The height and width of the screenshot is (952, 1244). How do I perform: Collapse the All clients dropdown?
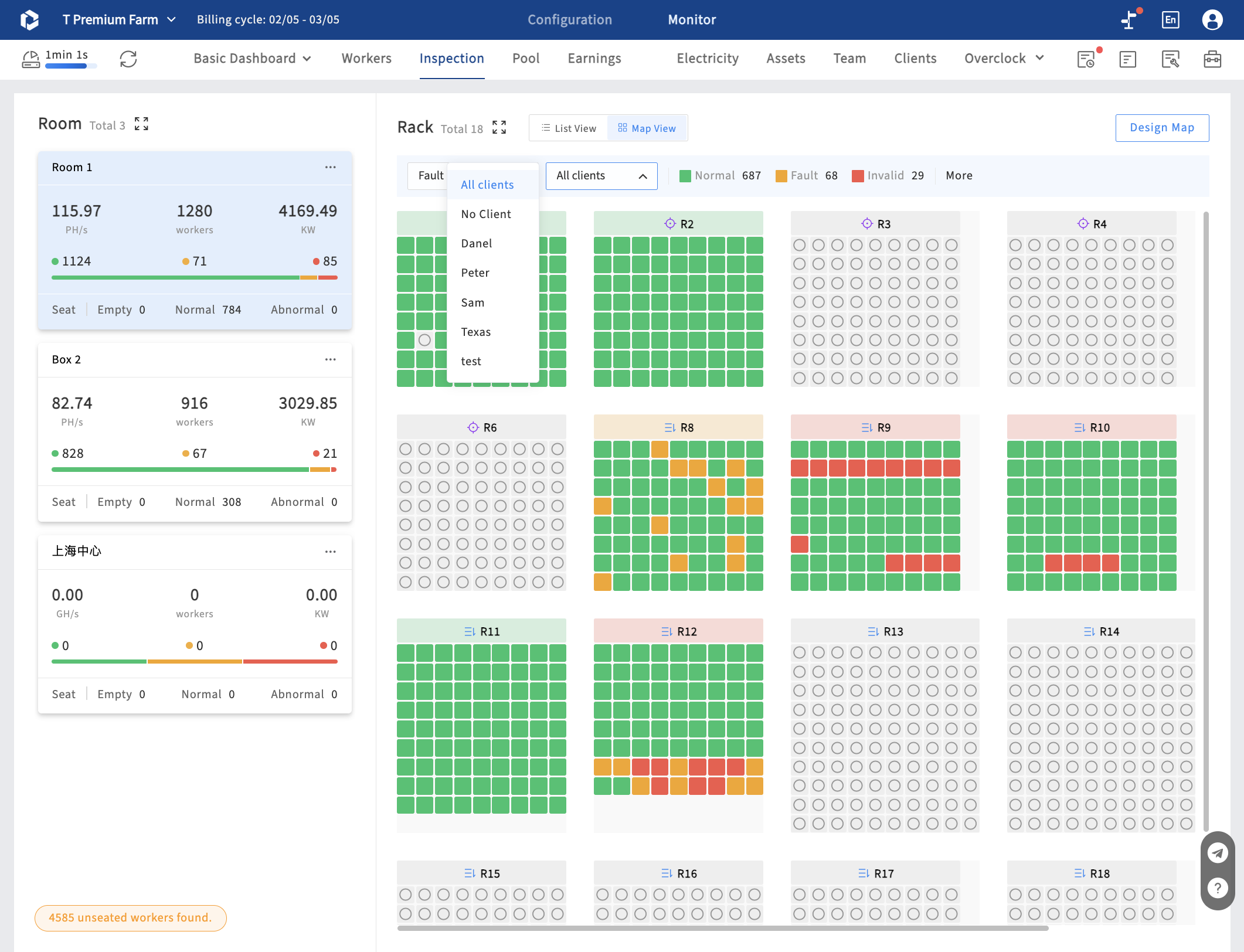click(601, 176)
